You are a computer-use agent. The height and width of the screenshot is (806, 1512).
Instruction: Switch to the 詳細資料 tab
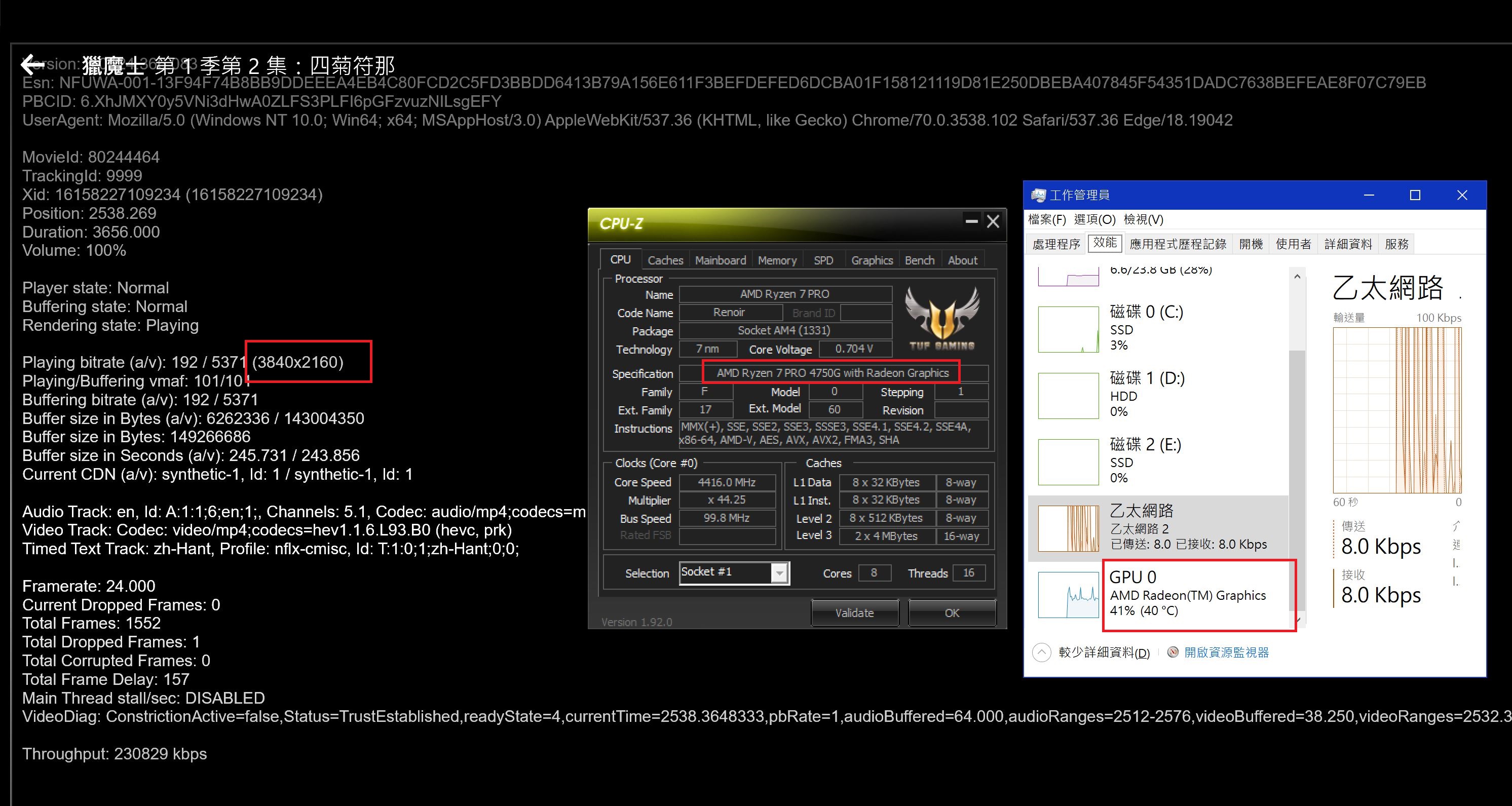point(1348,244)
